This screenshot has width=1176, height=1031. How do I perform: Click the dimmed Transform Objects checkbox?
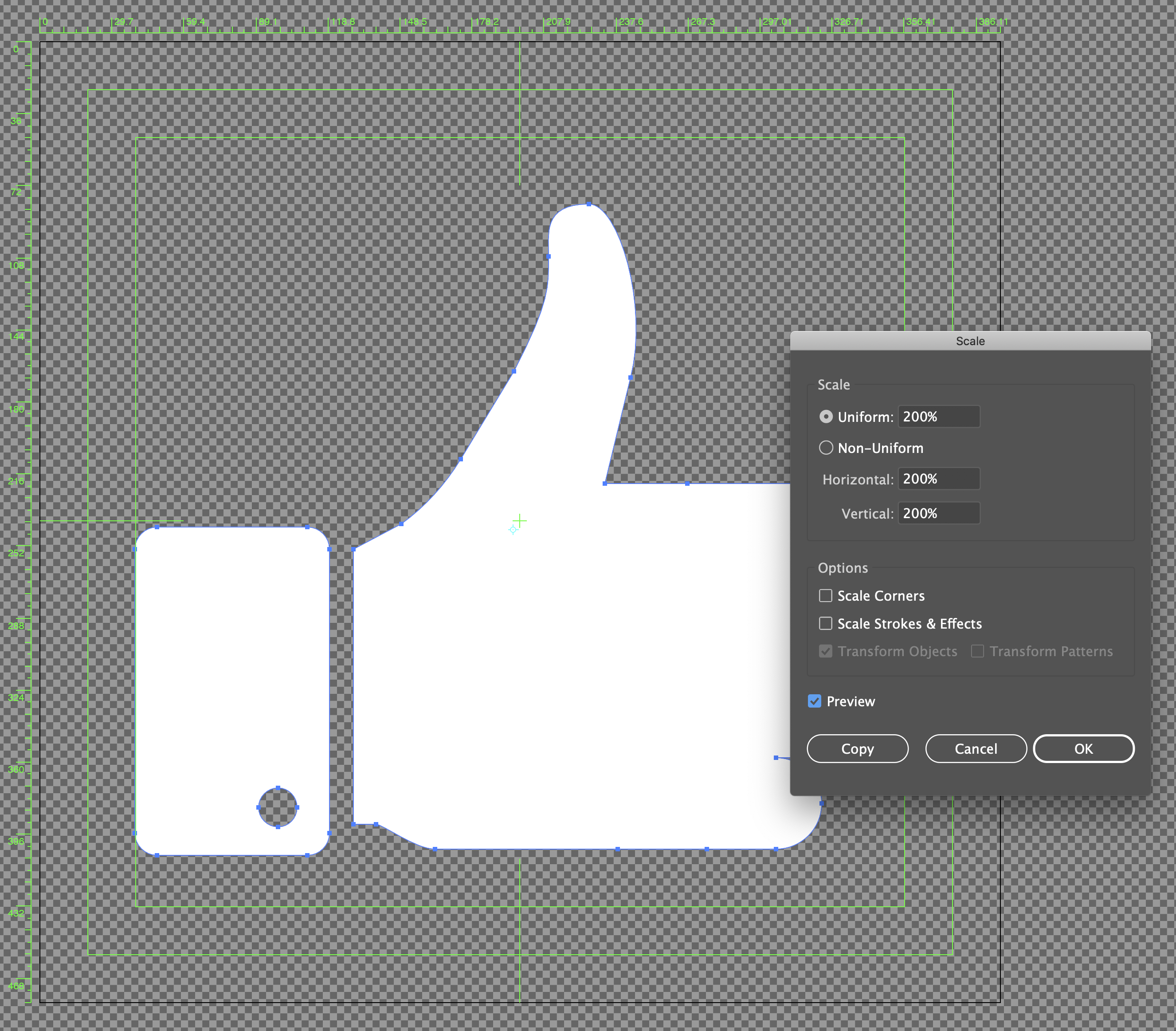[x=826, y=651]
